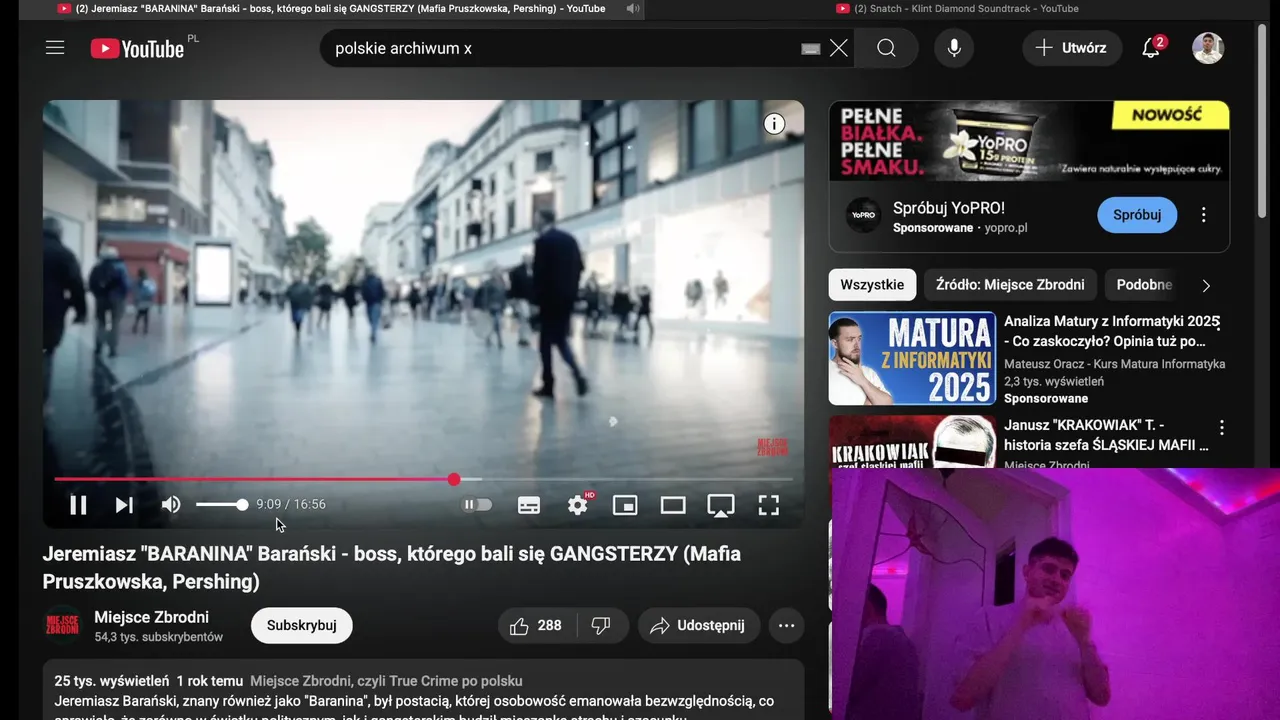
Task: Open the YouTube hamburger guide menu
Action: tap(55, 48)
